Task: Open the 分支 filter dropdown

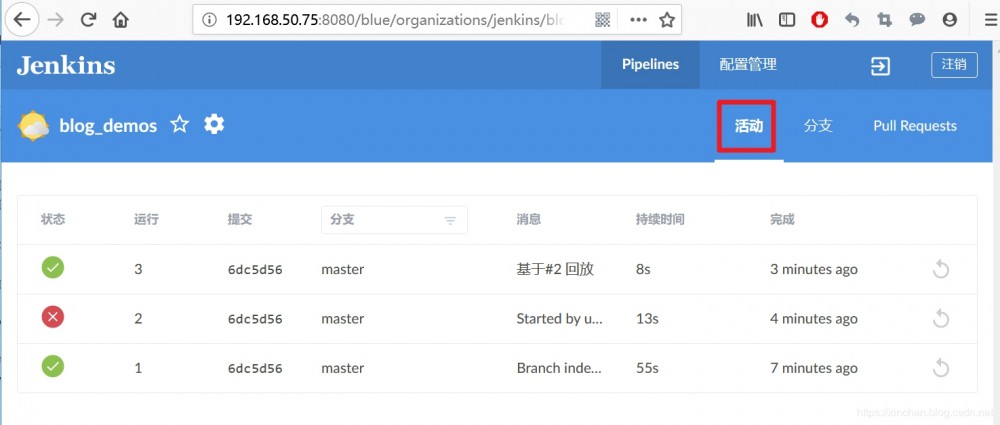Action: pos(394,220)
